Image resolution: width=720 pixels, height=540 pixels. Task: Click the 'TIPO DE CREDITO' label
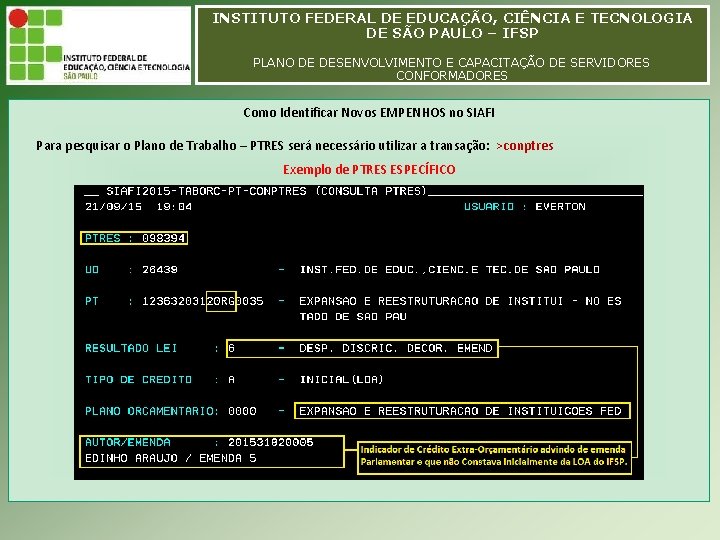tap(138, 380)
